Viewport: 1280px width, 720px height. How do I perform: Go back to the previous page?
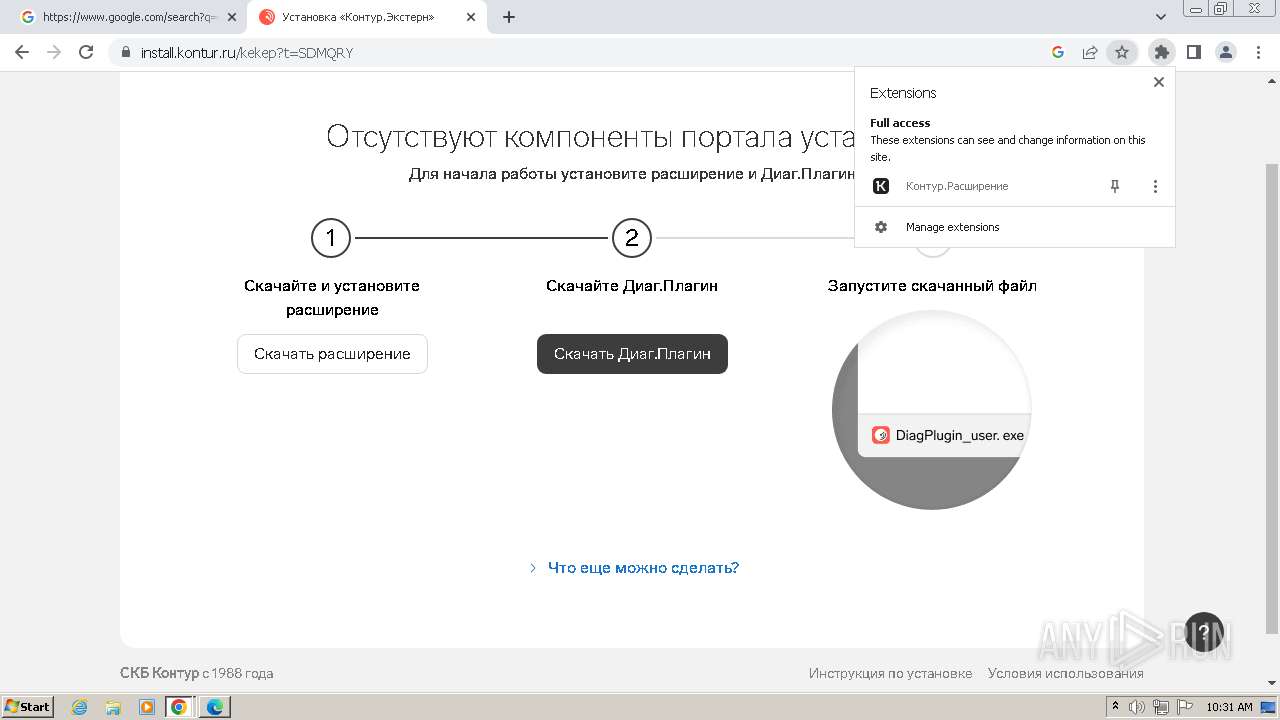[22, 52]
